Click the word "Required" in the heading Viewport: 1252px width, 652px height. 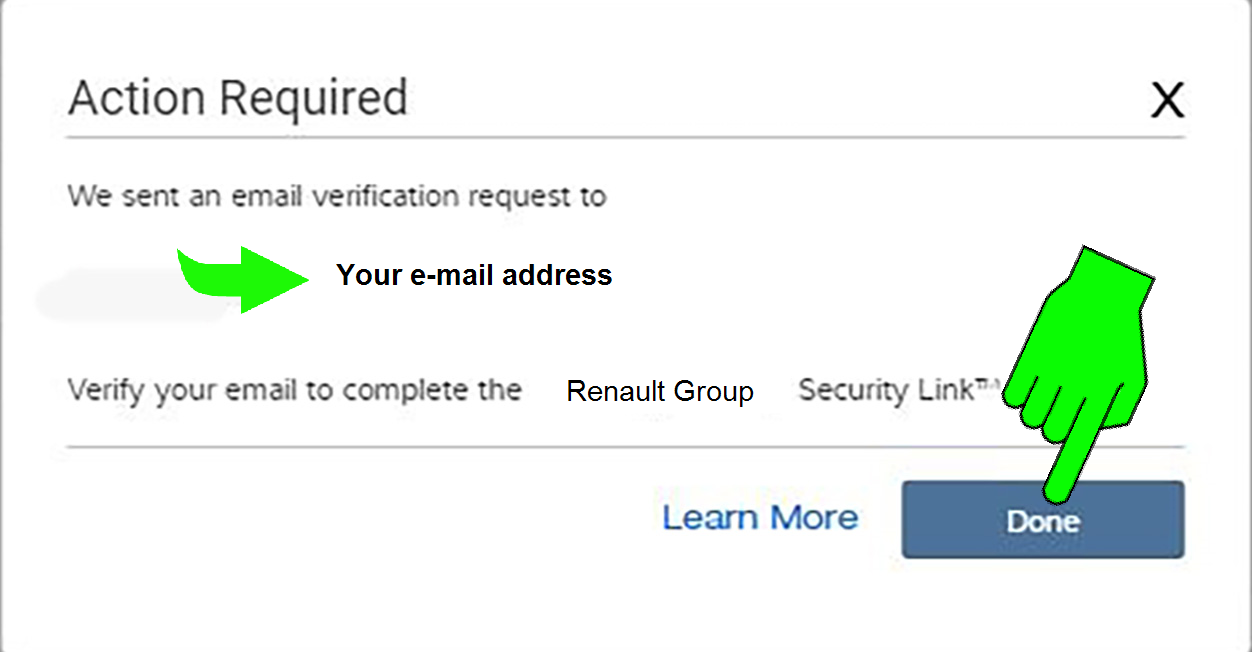313,99
